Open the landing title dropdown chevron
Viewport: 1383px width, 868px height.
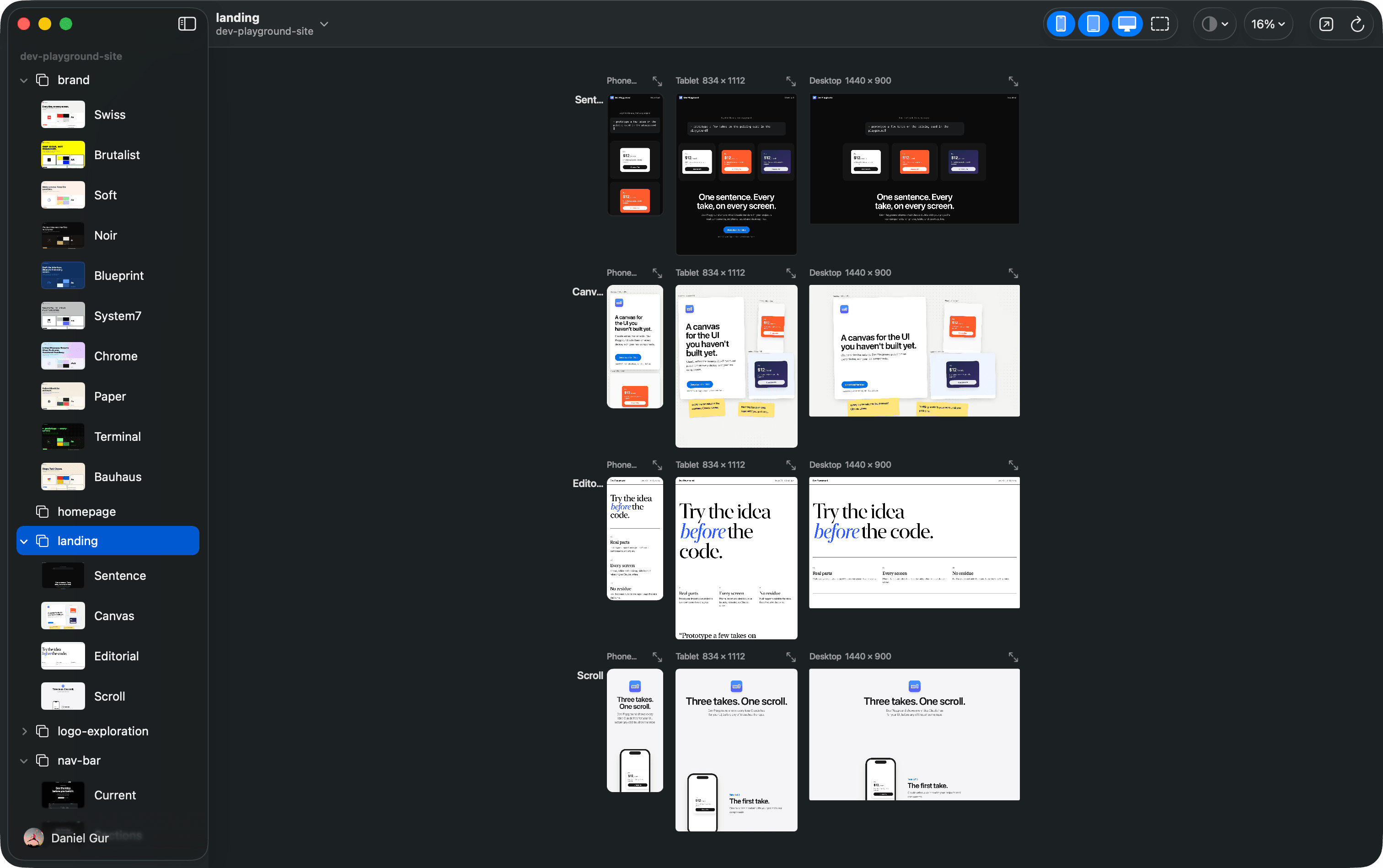pos(324,24)
